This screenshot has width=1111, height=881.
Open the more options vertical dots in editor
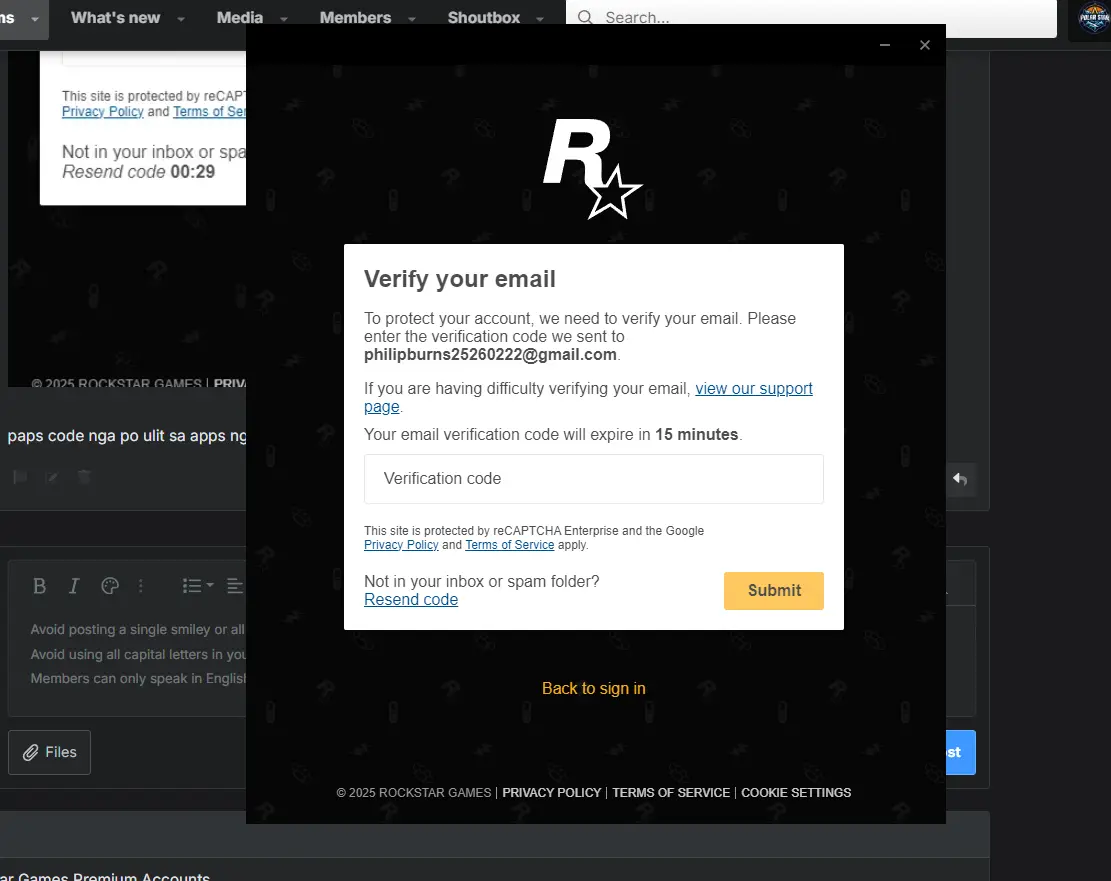(x=141, y=585)
